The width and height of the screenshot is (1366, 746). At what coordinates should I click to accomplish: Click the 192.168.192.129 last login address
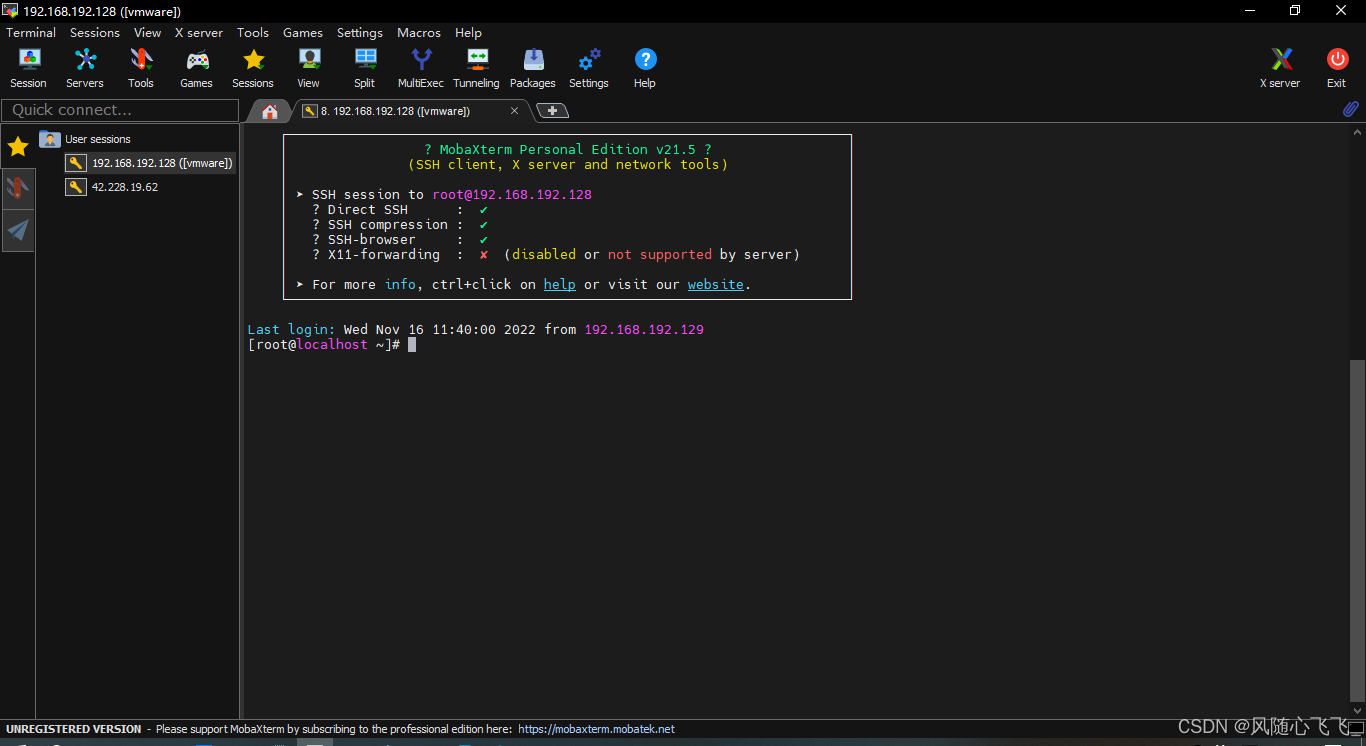pyautogui.click(x=644, y=329)
